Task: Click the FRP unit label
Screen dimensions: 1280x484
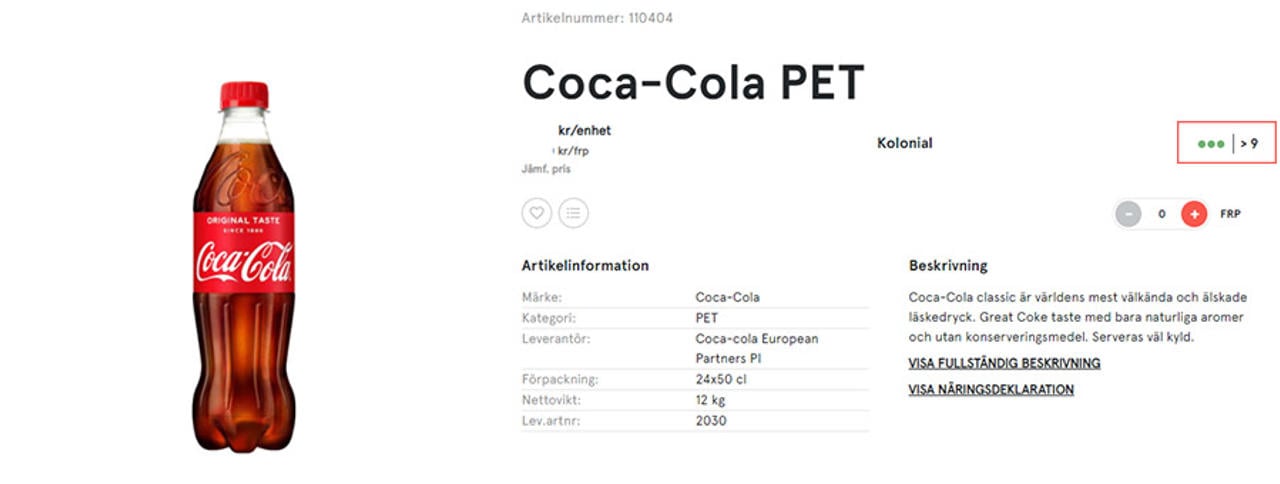Action: (1230, 214)
